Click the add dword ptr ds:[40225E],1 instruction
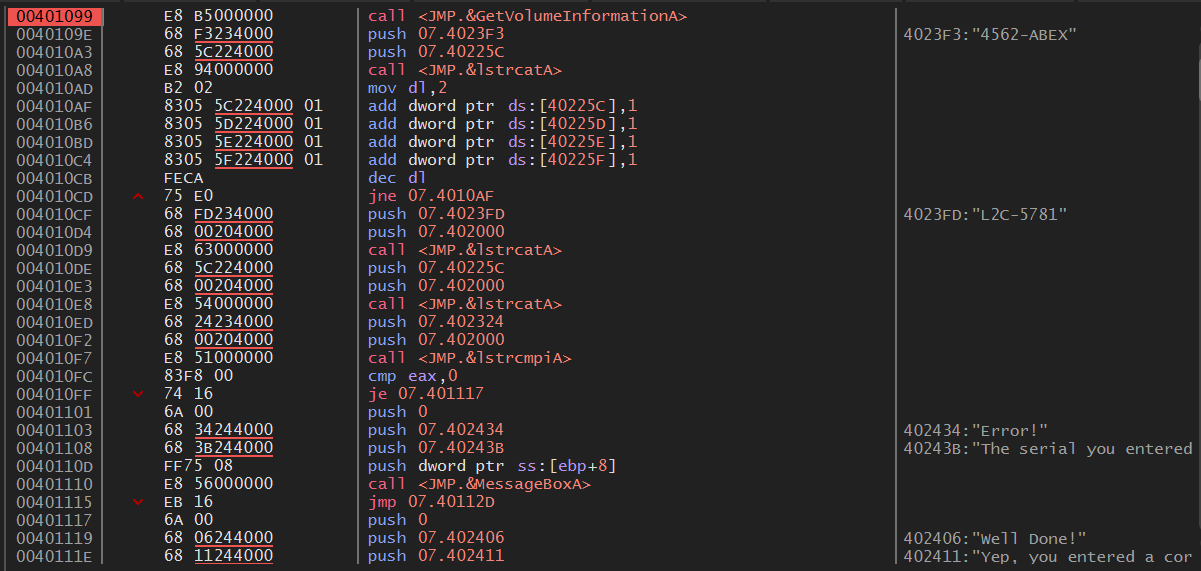Image resolution: width=1201 pixels, height=571 pixels. coord(502,142)
